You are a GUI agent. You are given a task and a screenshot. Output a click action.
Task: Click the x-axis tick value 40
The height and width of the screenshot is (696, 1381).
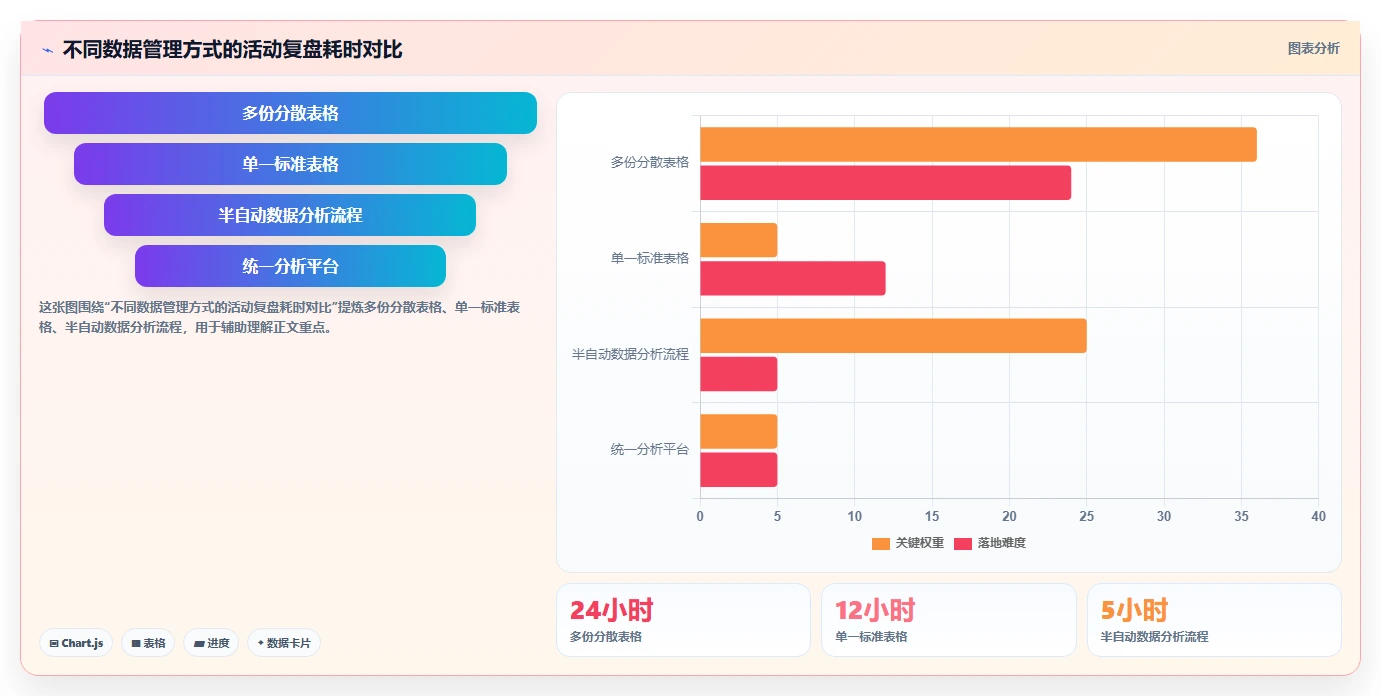(x=1318, y=516)
